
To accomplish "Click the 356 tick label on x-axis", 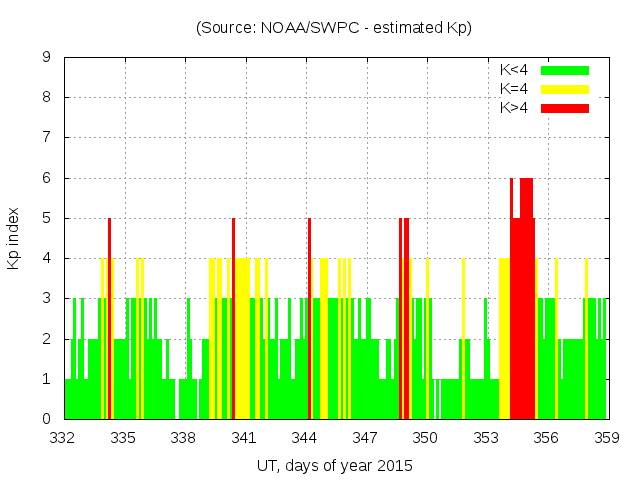I will tap(546, 438).
